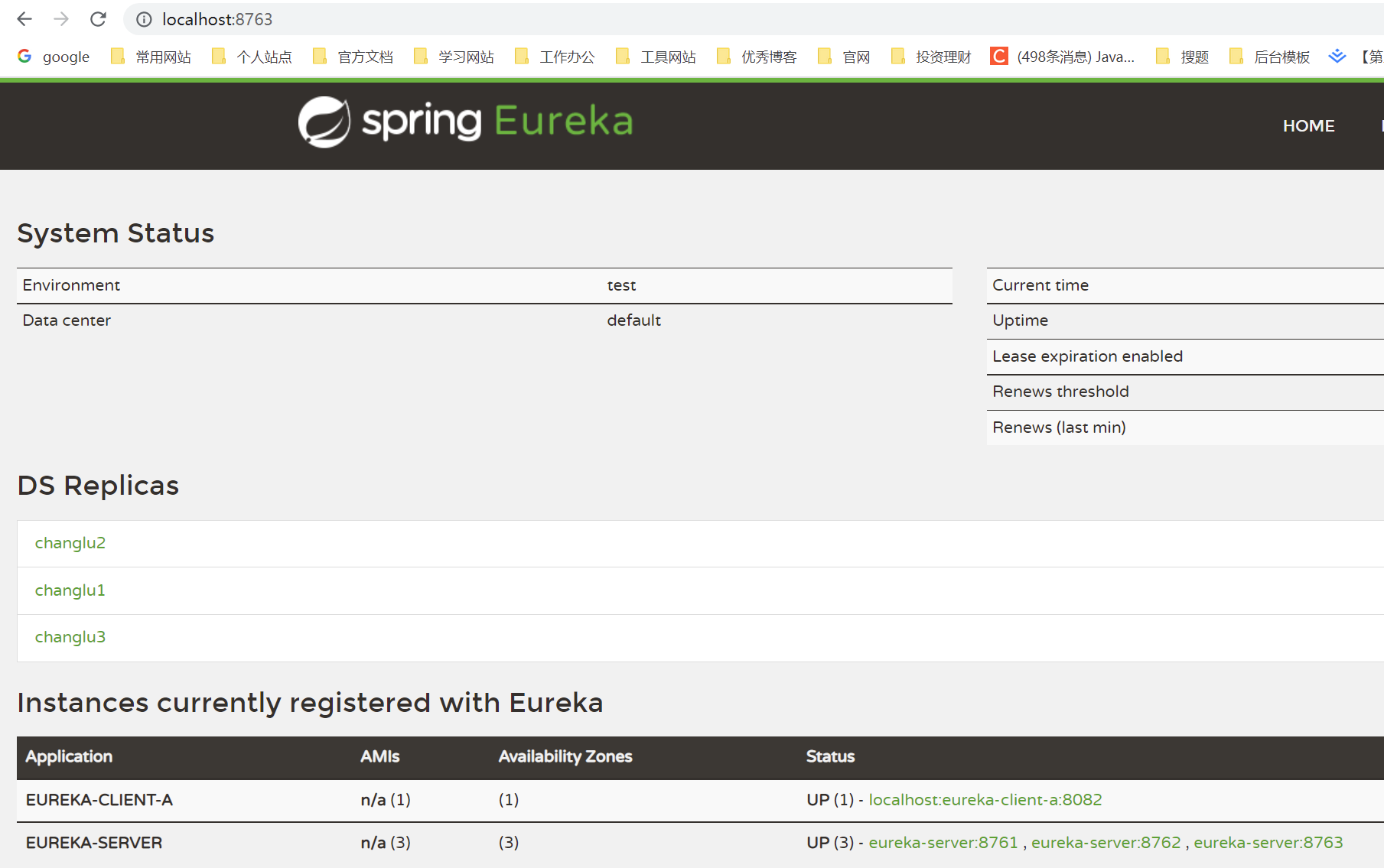Open the 常用网站 bookmark folder
The height and width of the screenshot is (868, 1384).
click(x=151, y=57)
